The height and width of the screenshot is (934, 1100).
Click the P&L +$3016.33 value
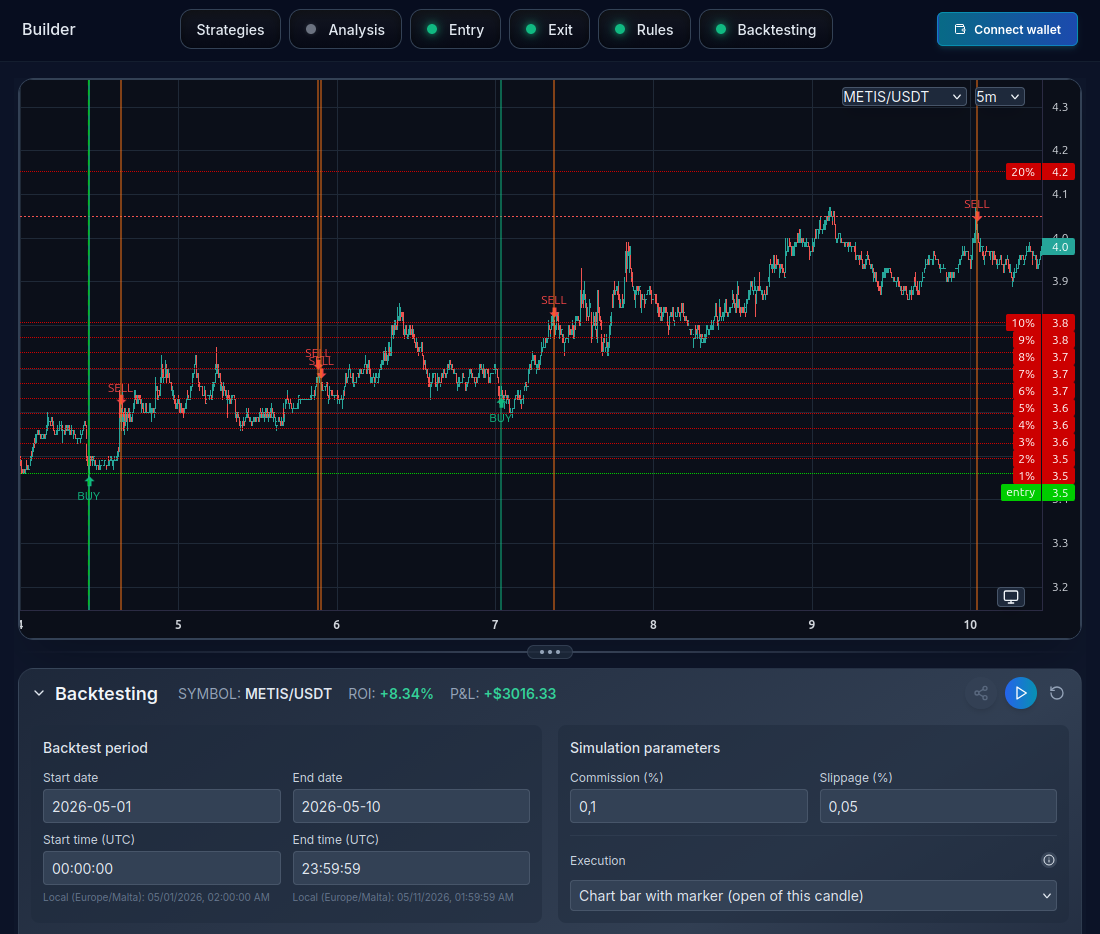[520, 693]
